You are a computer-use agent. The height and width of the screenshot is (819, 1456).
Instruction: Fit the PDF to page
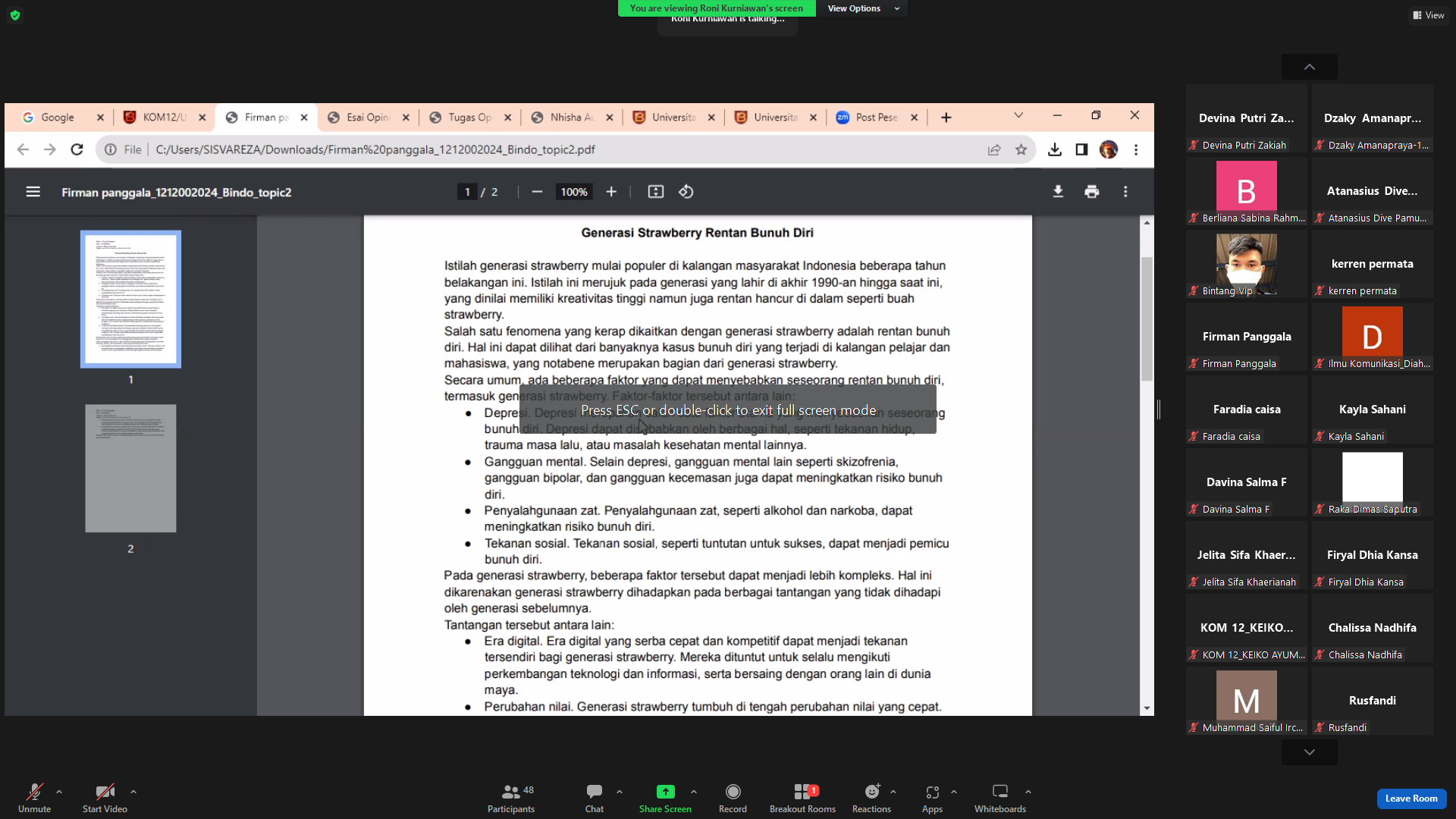[656, 192]
